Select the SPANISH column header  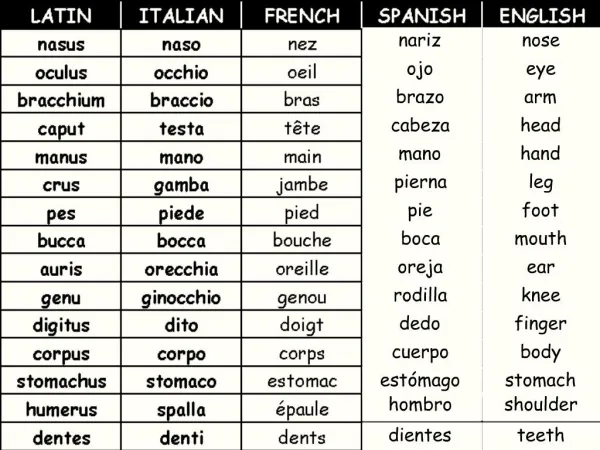(422, 15)
